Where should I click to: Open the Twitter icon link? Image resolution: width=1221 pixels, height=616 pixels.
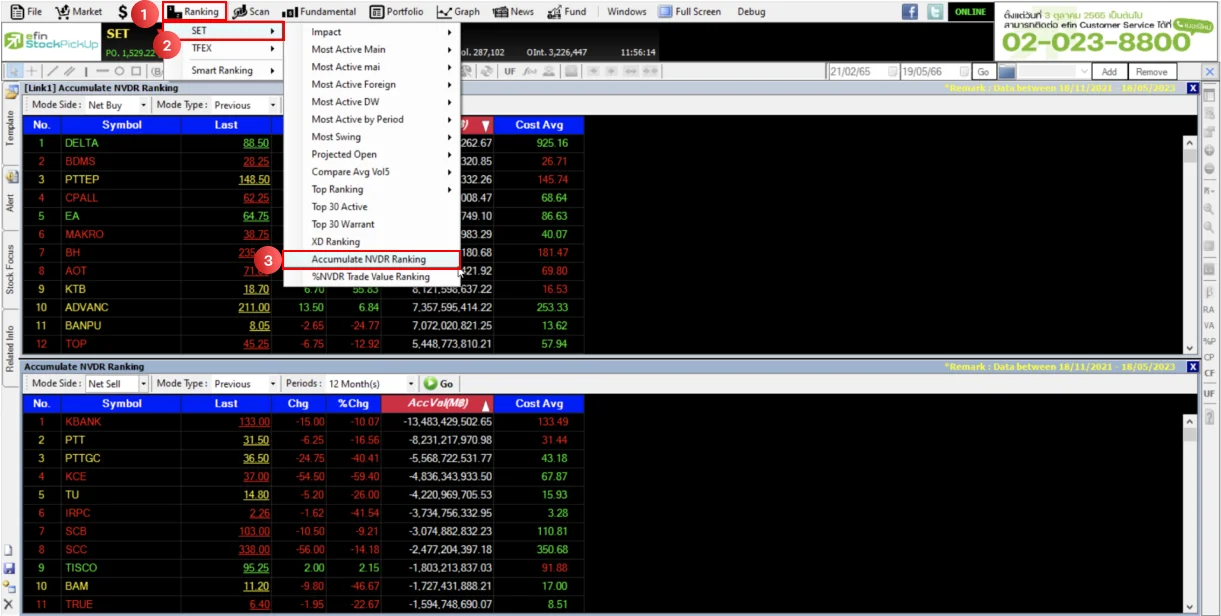pos(935,12)
